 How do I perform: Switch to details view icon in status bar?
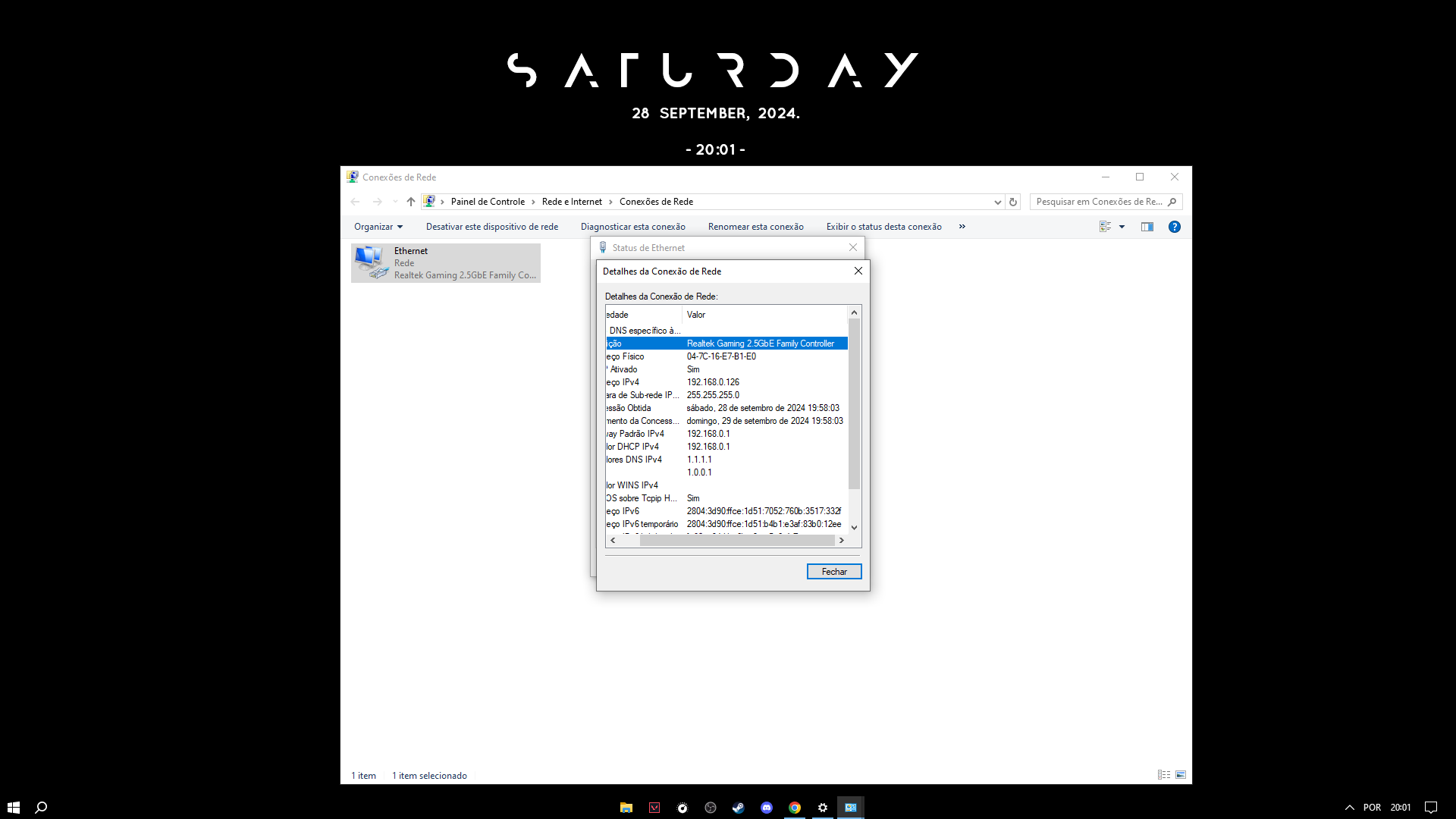coord(1164,775)
